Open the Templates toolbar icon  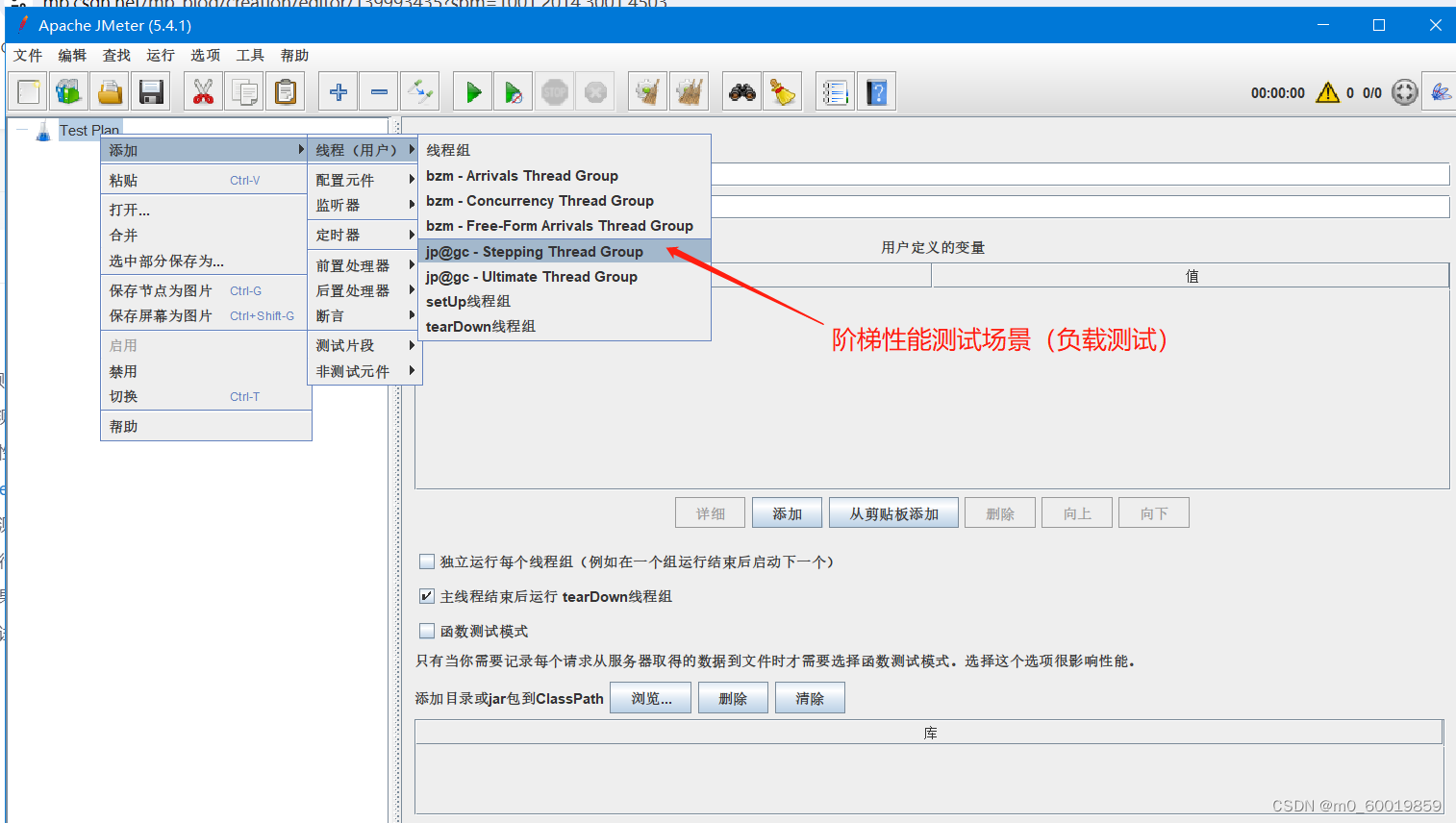68,92
